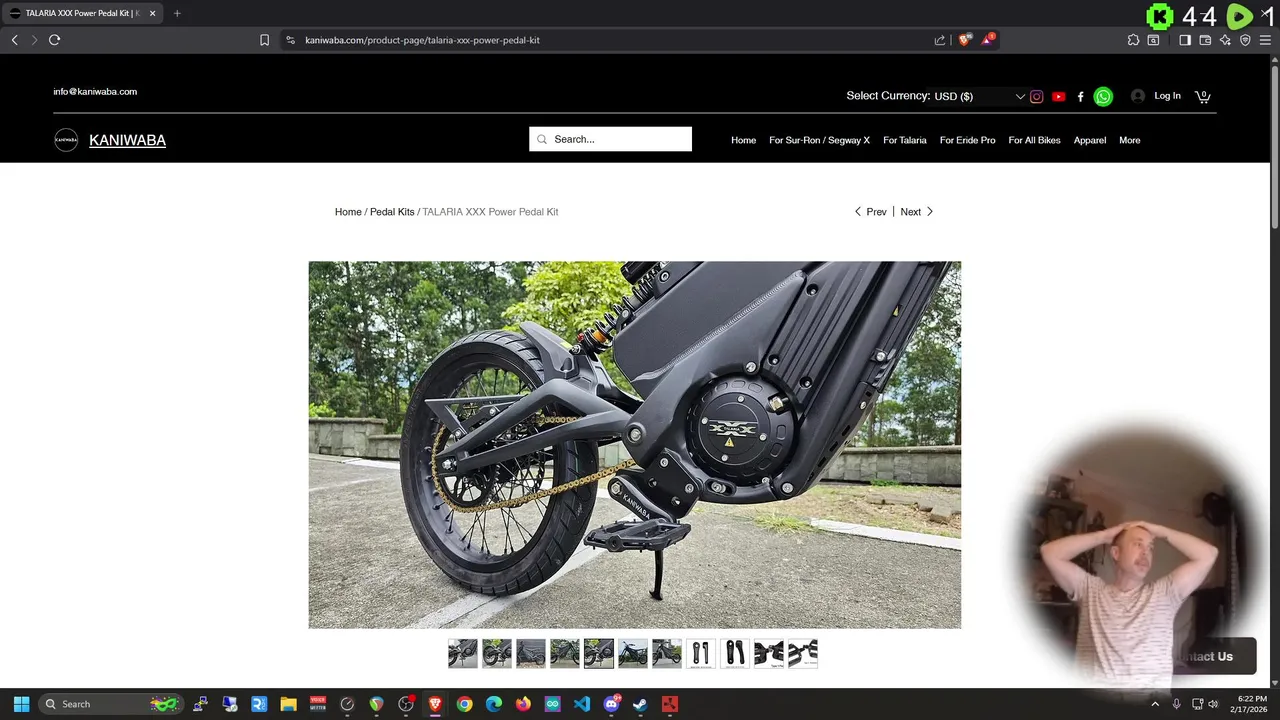This screenshot has height=720, width=1280.
Task: Toggle the browser sidebar panel
Action: pyautogui.click(x=1185, y=40)
